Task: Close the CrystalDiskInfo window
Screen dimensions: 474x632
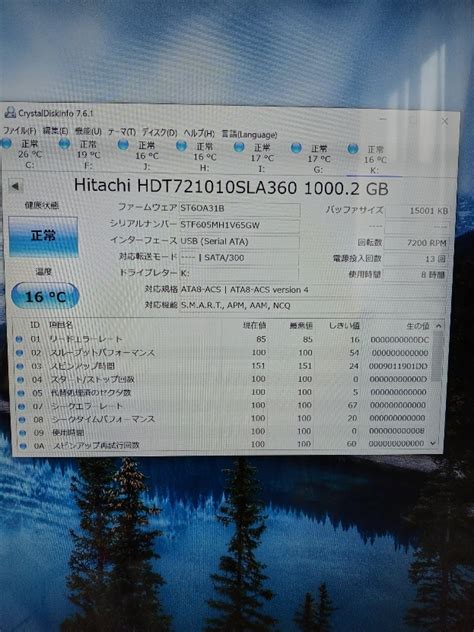Action: click(445, 121)
